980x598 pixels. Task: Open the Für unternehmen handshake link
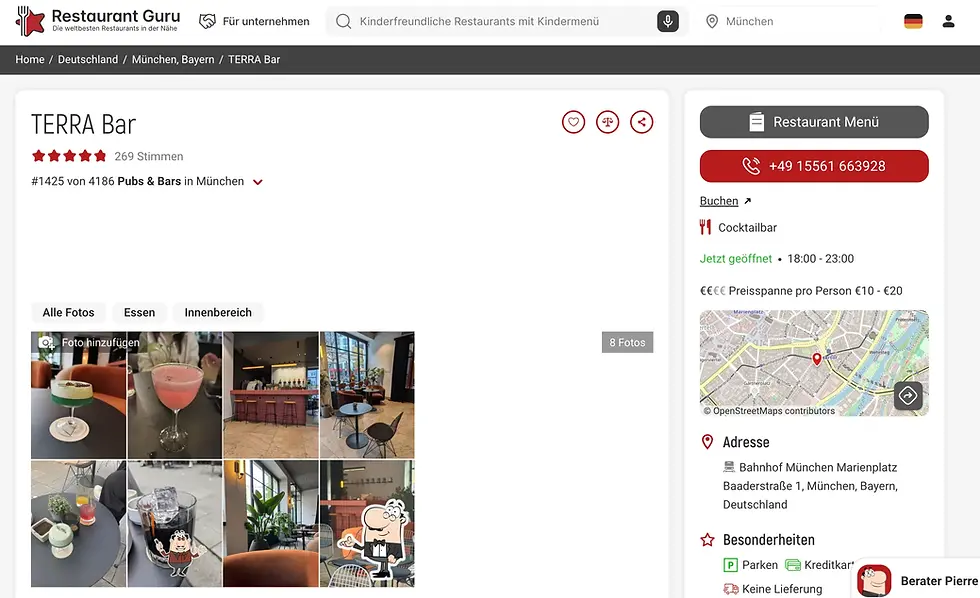tap(254, 21)
